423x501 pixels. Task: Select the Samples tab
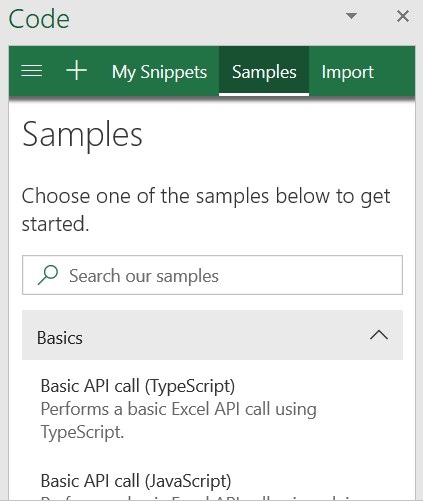(264, 71)
